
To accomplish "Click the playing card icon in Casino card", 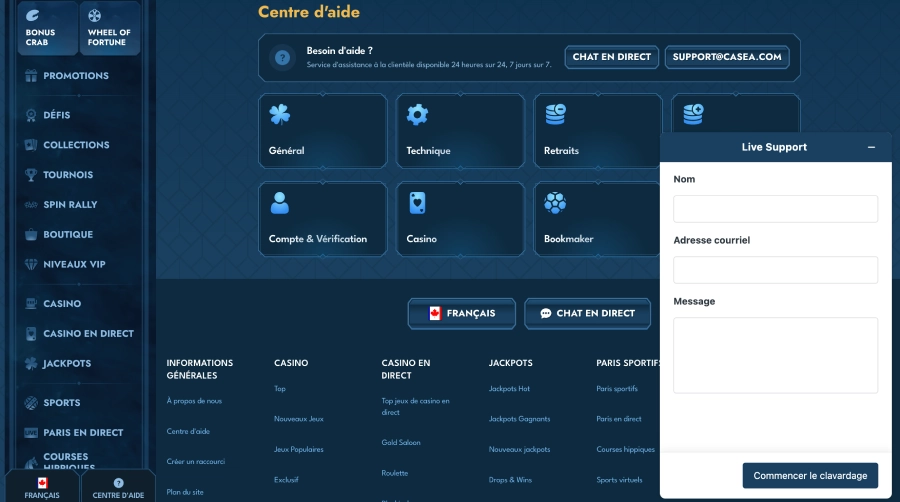I will point(417,203).
